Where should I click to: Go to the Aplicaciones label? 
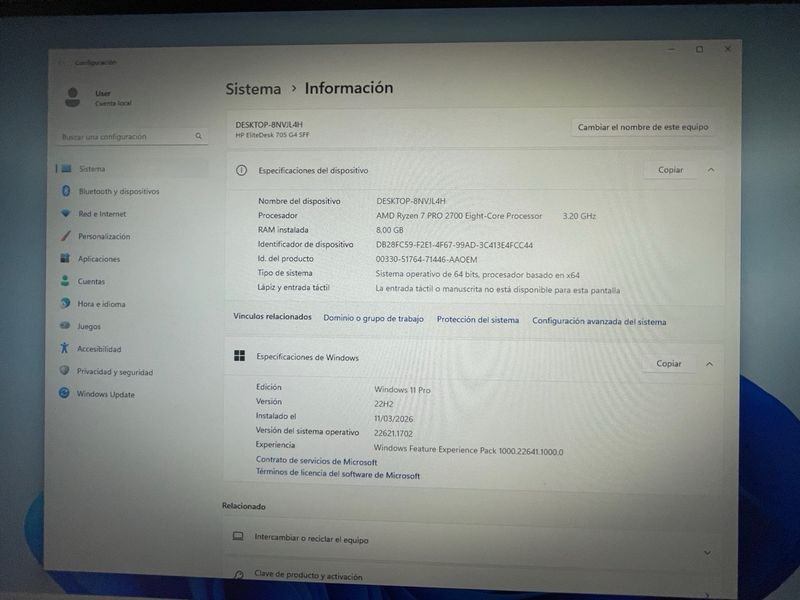pos(99,259)
